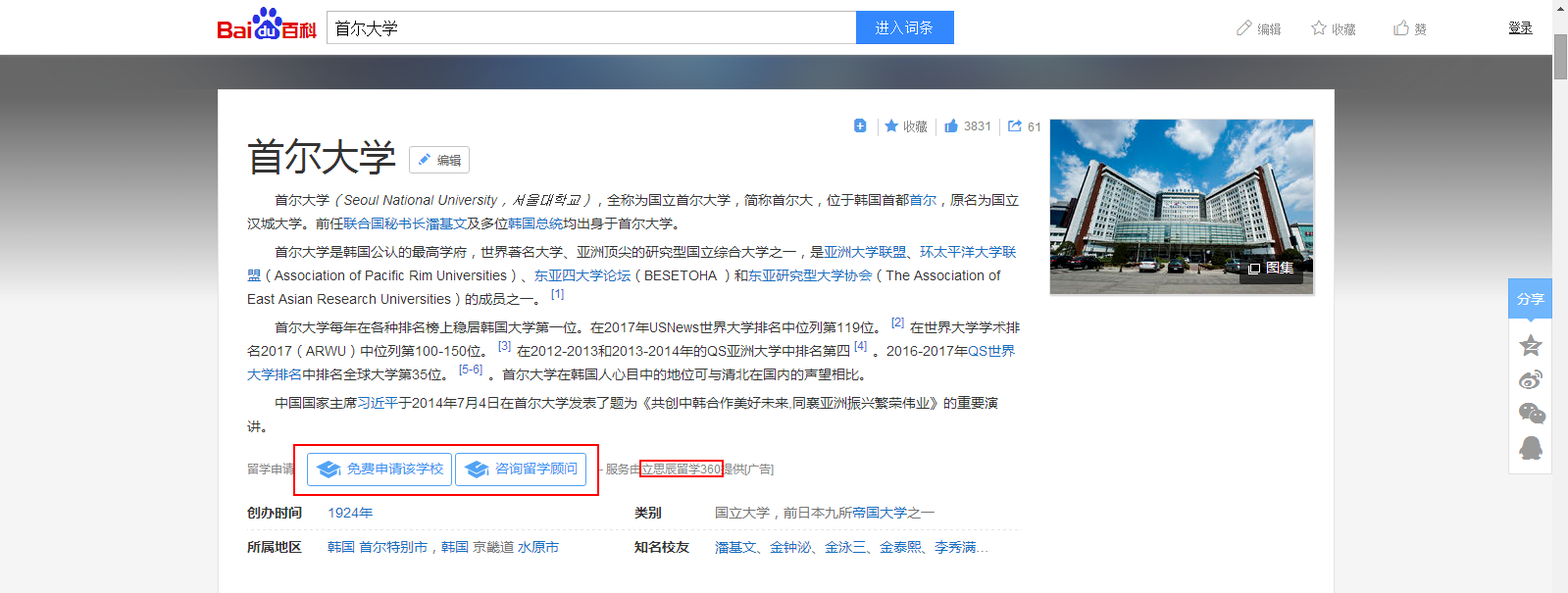Open the 东亚四大学论坛 link
The height and width of the screenshot is (593, 1568).
click(x=582, y=275)
